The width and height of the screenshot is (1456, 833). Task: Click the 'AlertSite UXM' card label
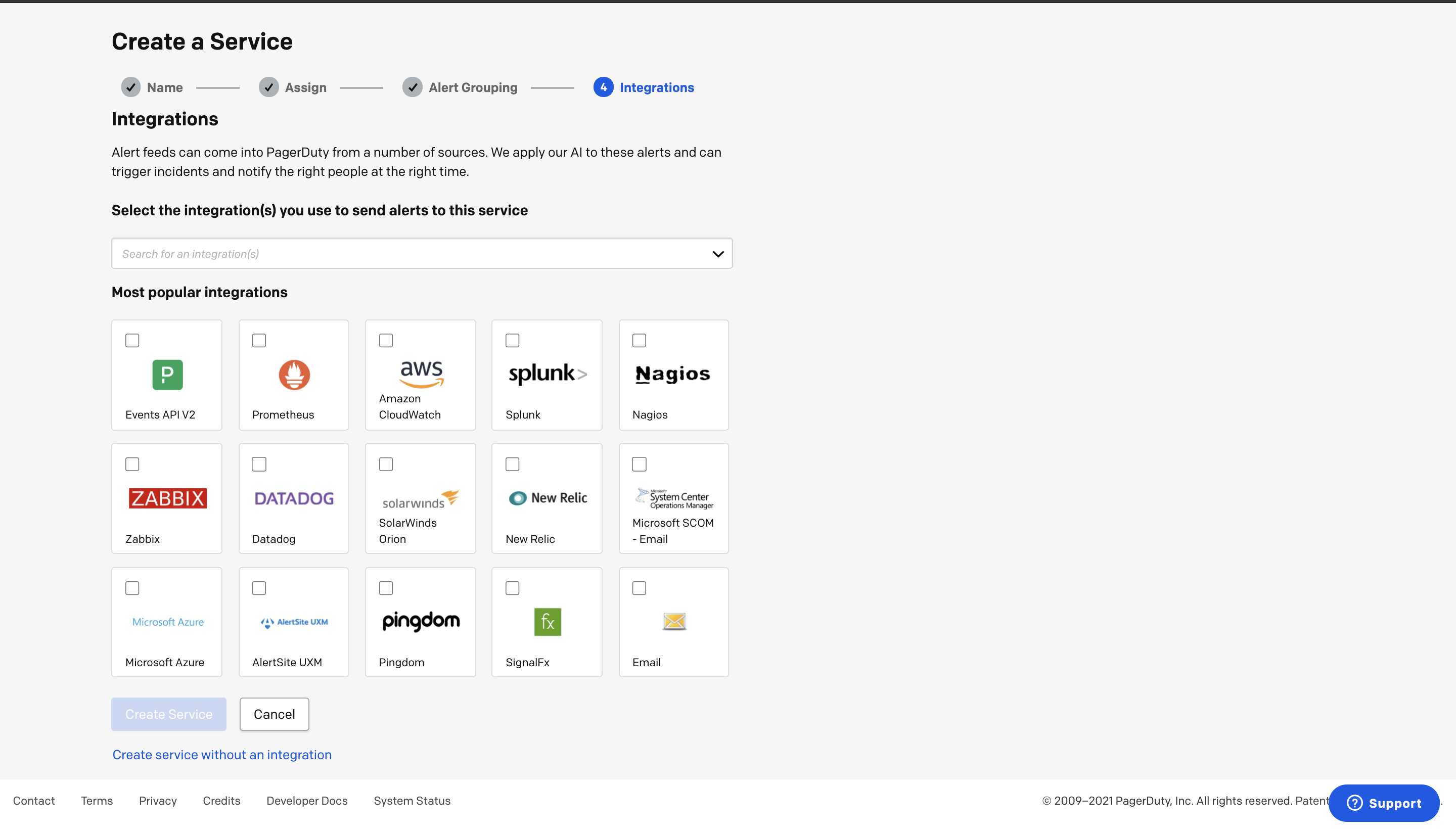(287, 662)
